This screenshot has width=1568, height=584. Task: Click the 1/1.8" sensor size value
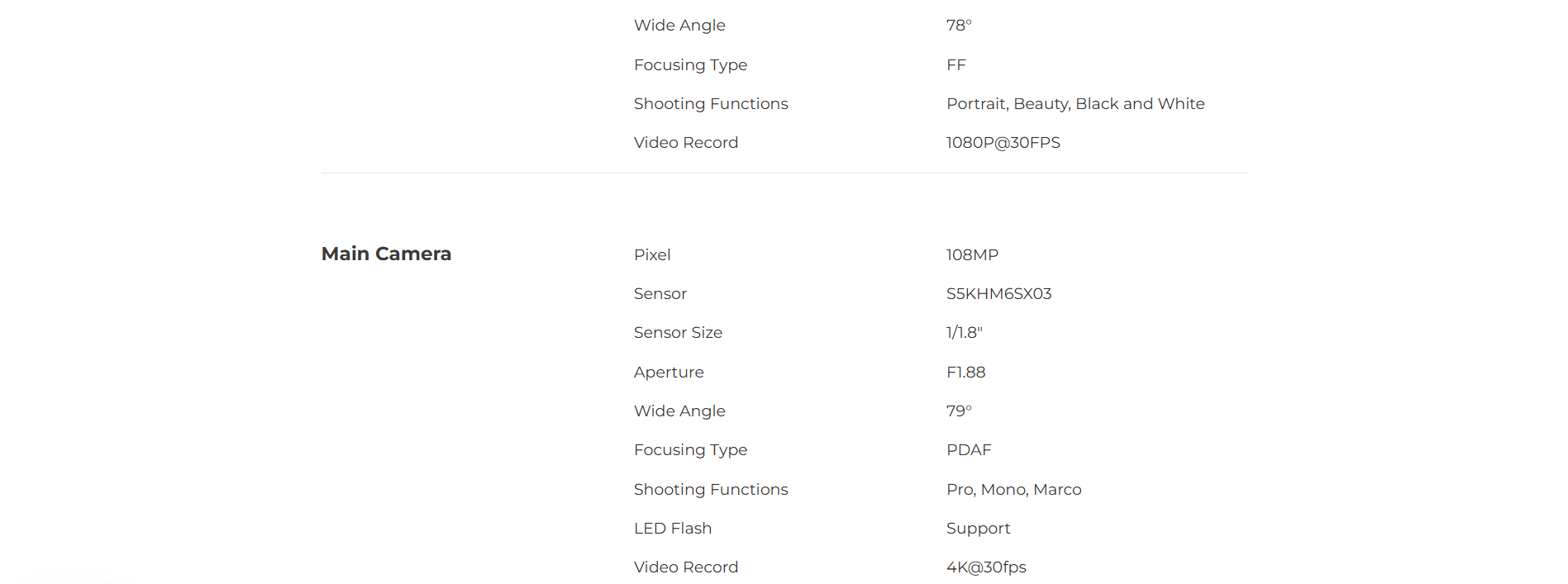(964, 332)
